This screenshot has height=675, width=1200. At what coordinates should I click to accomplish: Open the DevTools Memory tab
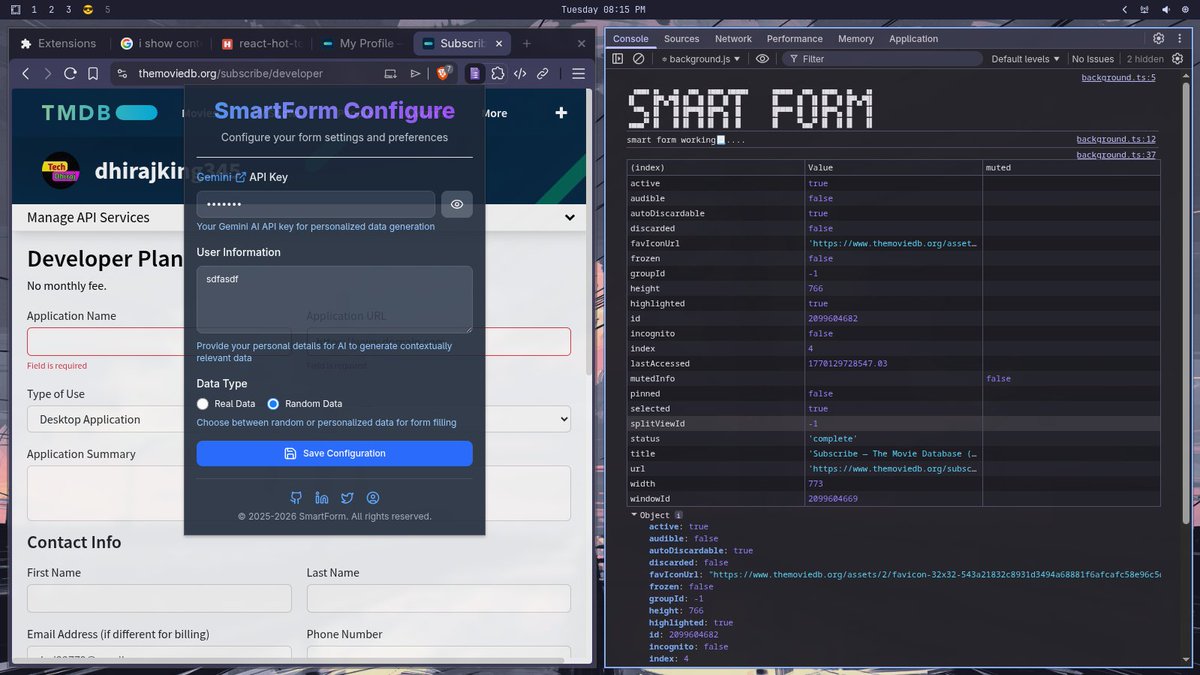[856, 38]
